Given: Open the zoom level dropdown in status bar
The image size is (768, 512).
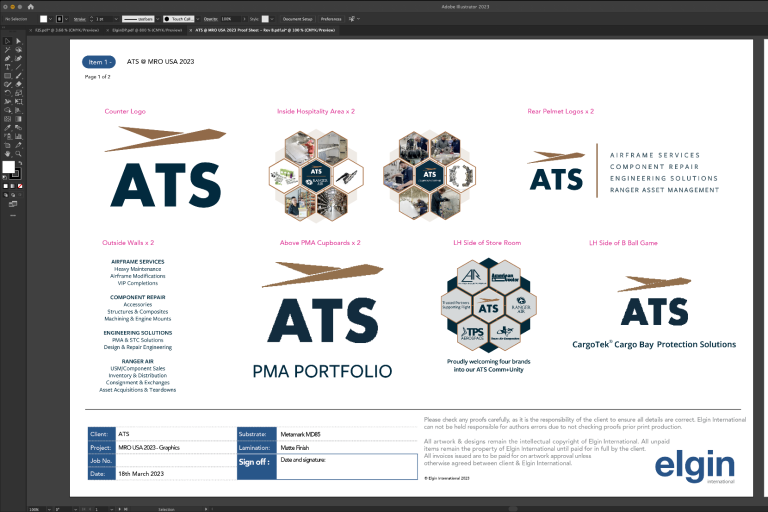Looking at the screenshot, I should (49, 509).
